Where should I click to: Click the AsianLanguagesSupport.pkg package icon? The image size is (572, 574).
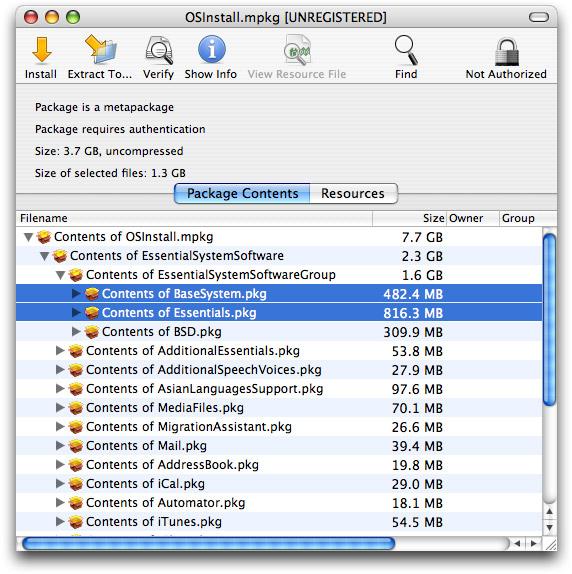[x=76, y=389]
